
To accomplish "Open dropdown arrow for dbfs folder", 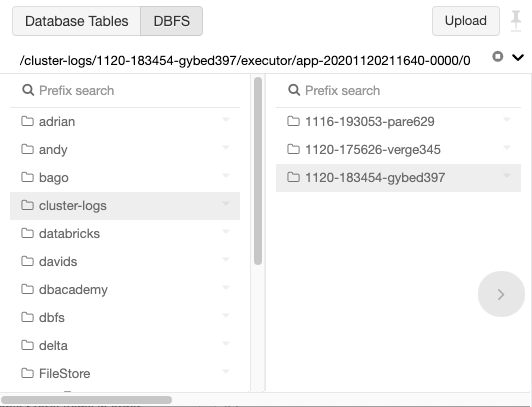I will coord(226,315).
